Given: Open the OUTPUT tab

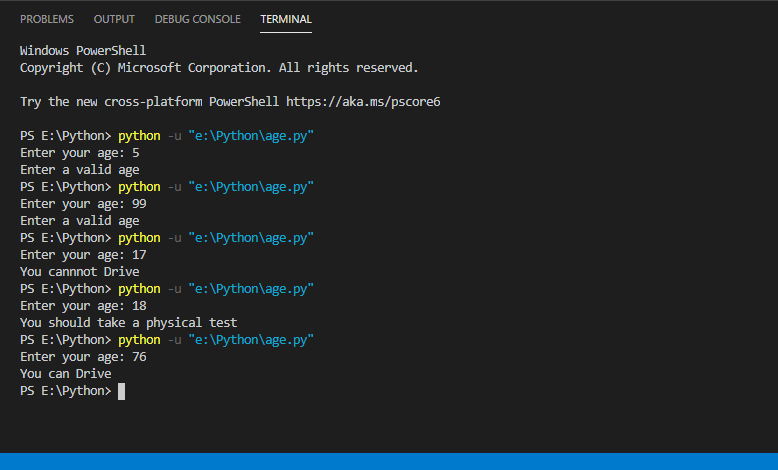Looking at the screenshot, I should click(114, 19).
